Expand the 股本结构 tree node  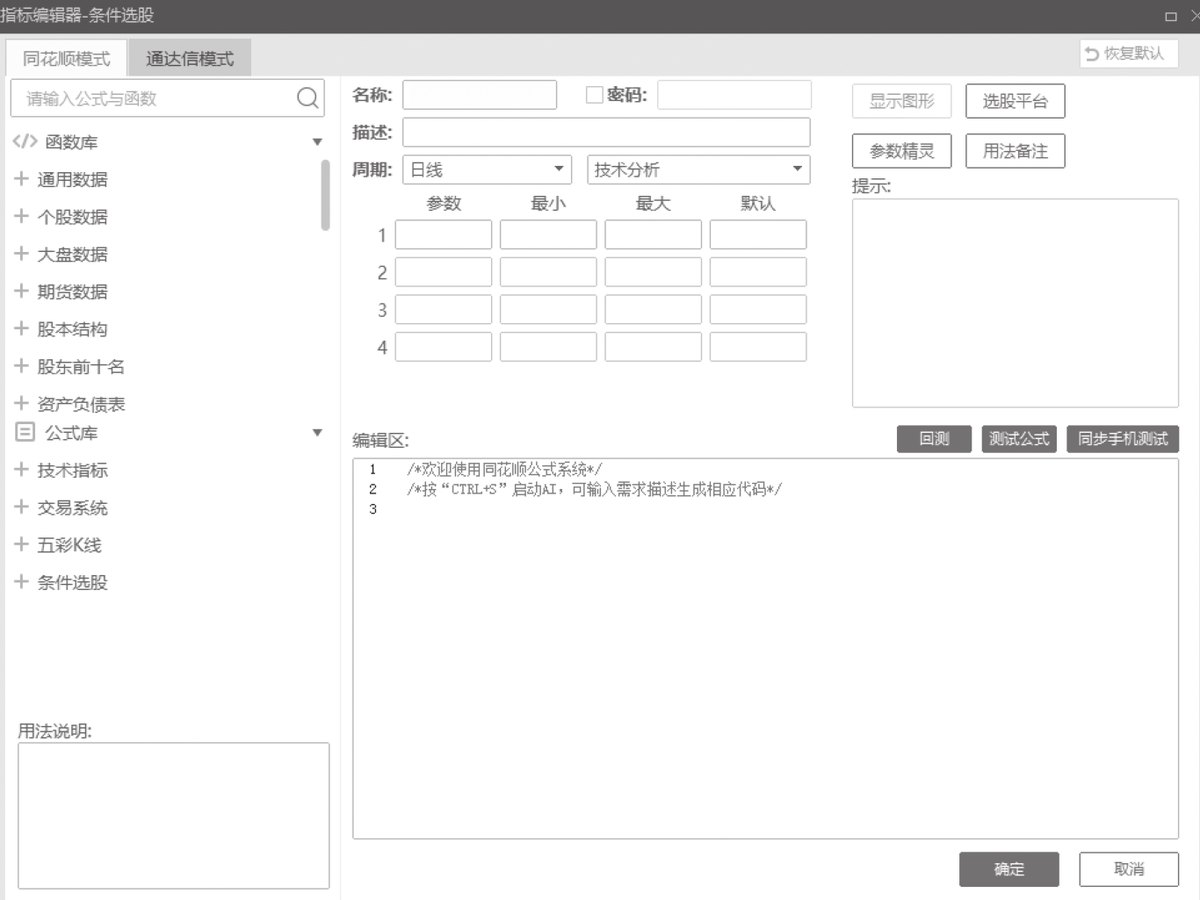(21, 329)
